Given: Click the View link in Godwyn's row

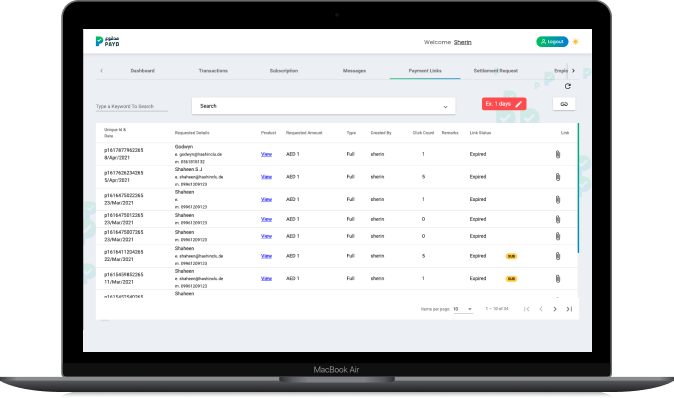Looking at the screenshot, I should [x=266, y=154].
